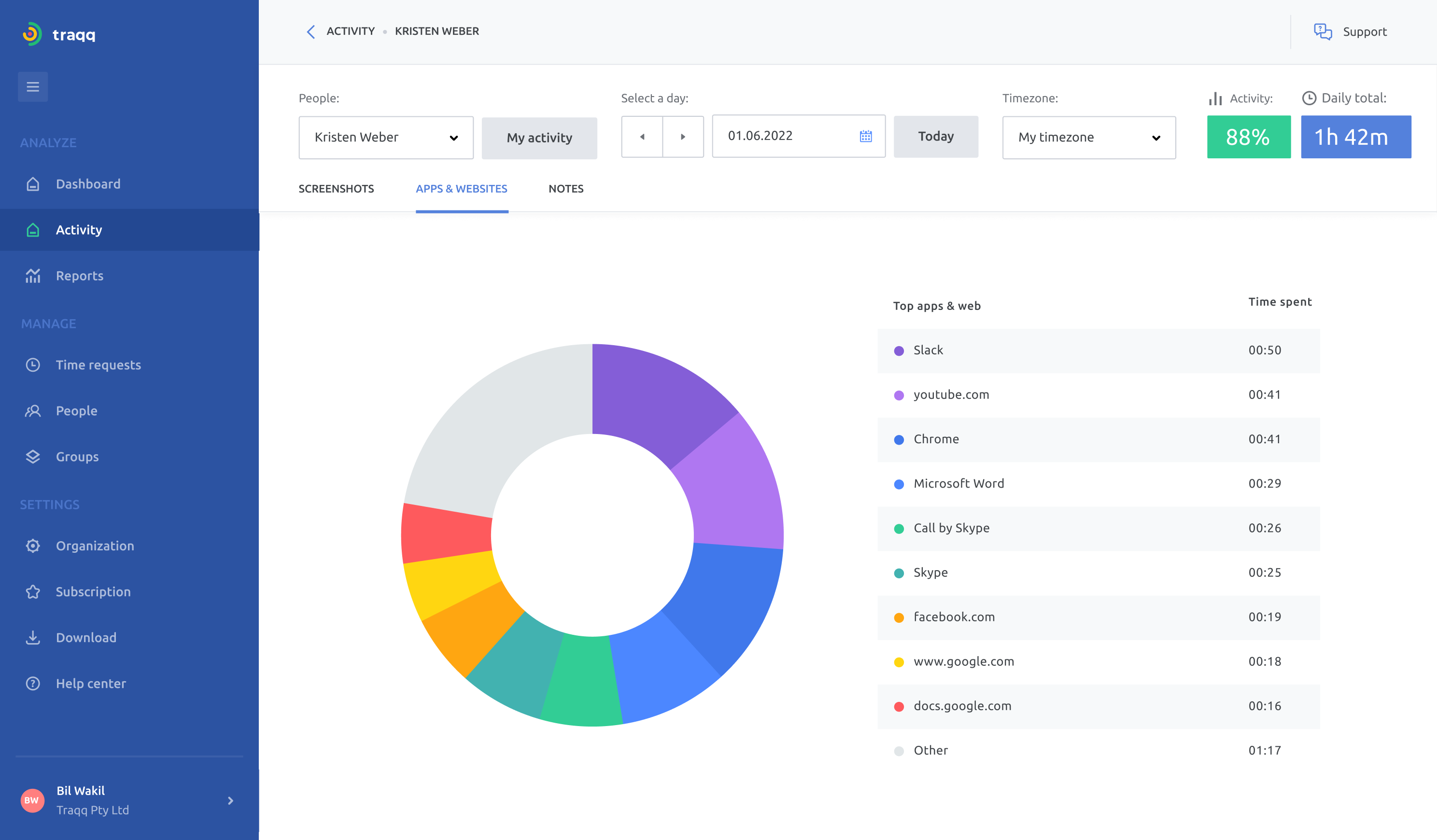Click the date field showing 01.06.2022

click(x=798, y=136)
